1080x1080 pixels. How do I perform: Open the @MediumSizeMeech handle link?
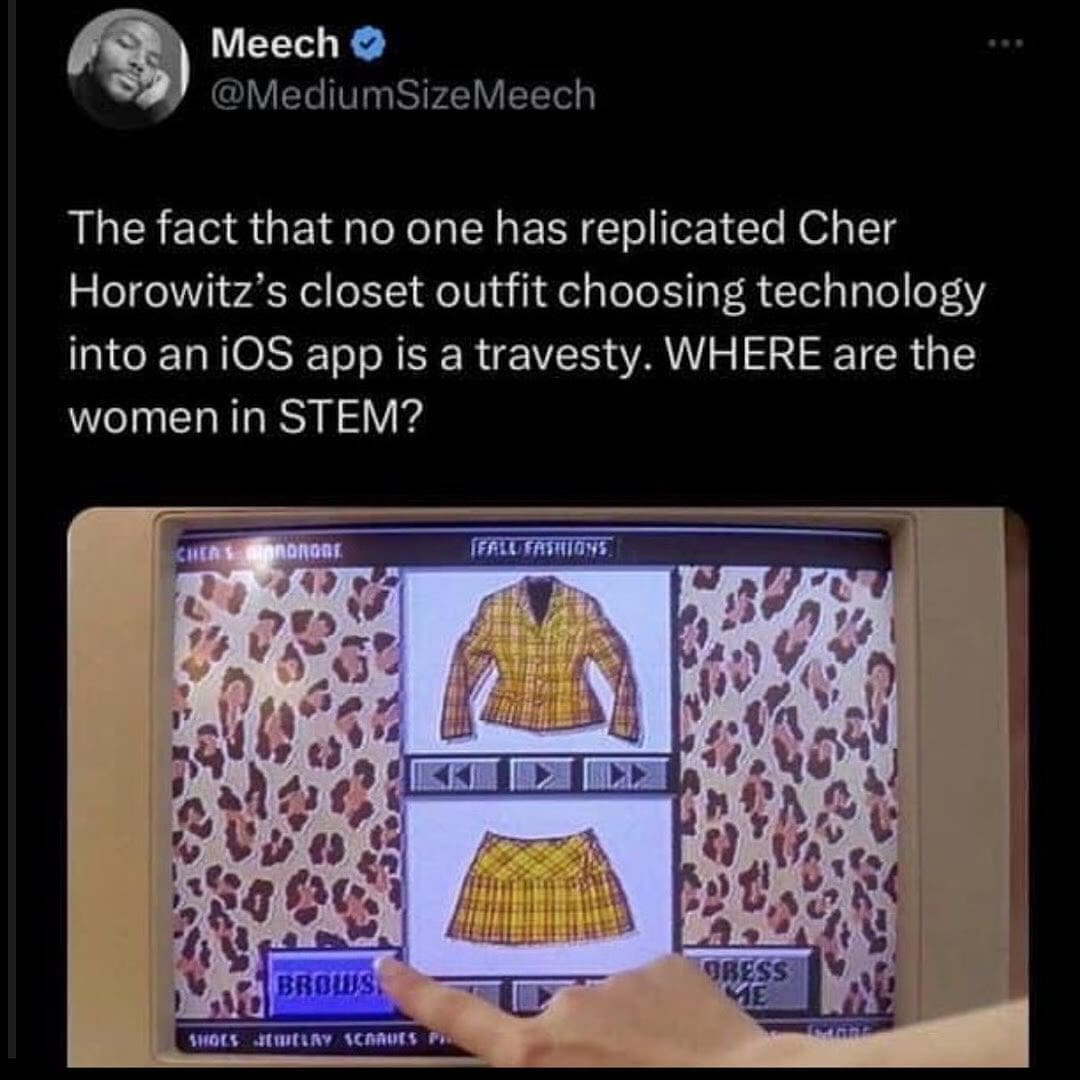point(403,95)
